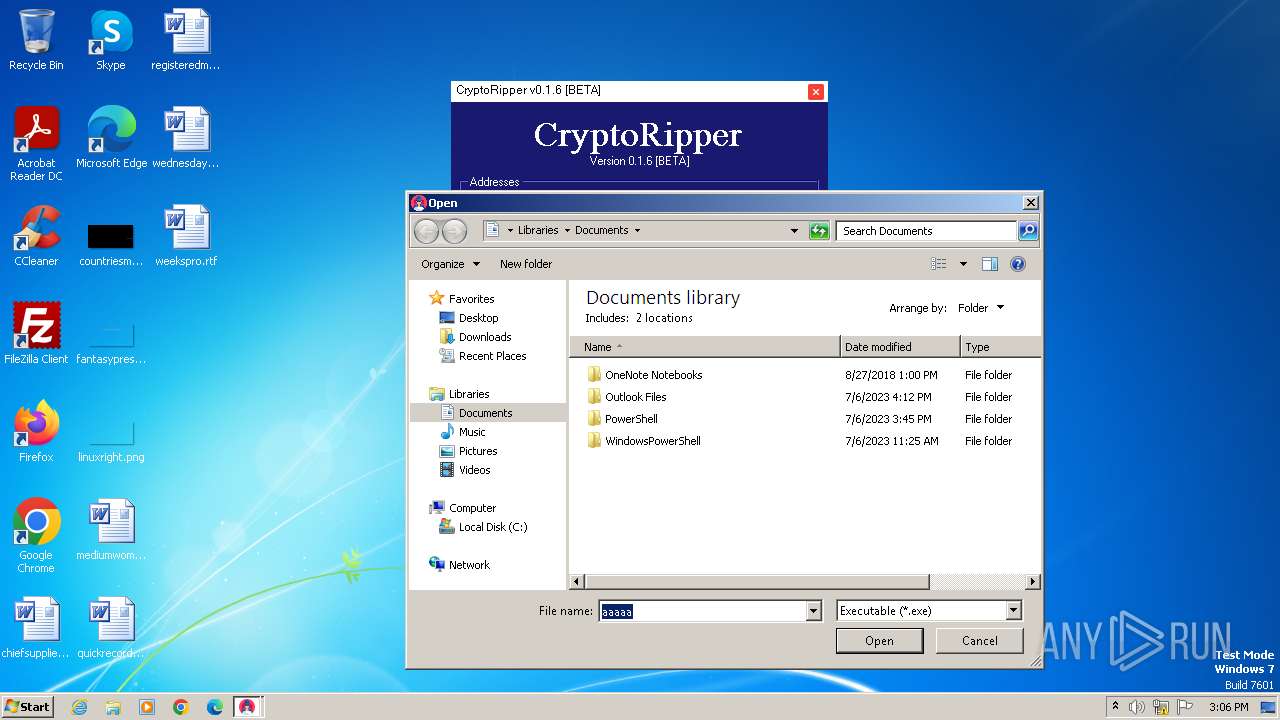The height and width of the screenshot is (720, 1280).
Task: Expand the Documents breadcrumb arrow
Action: point(637,231)
